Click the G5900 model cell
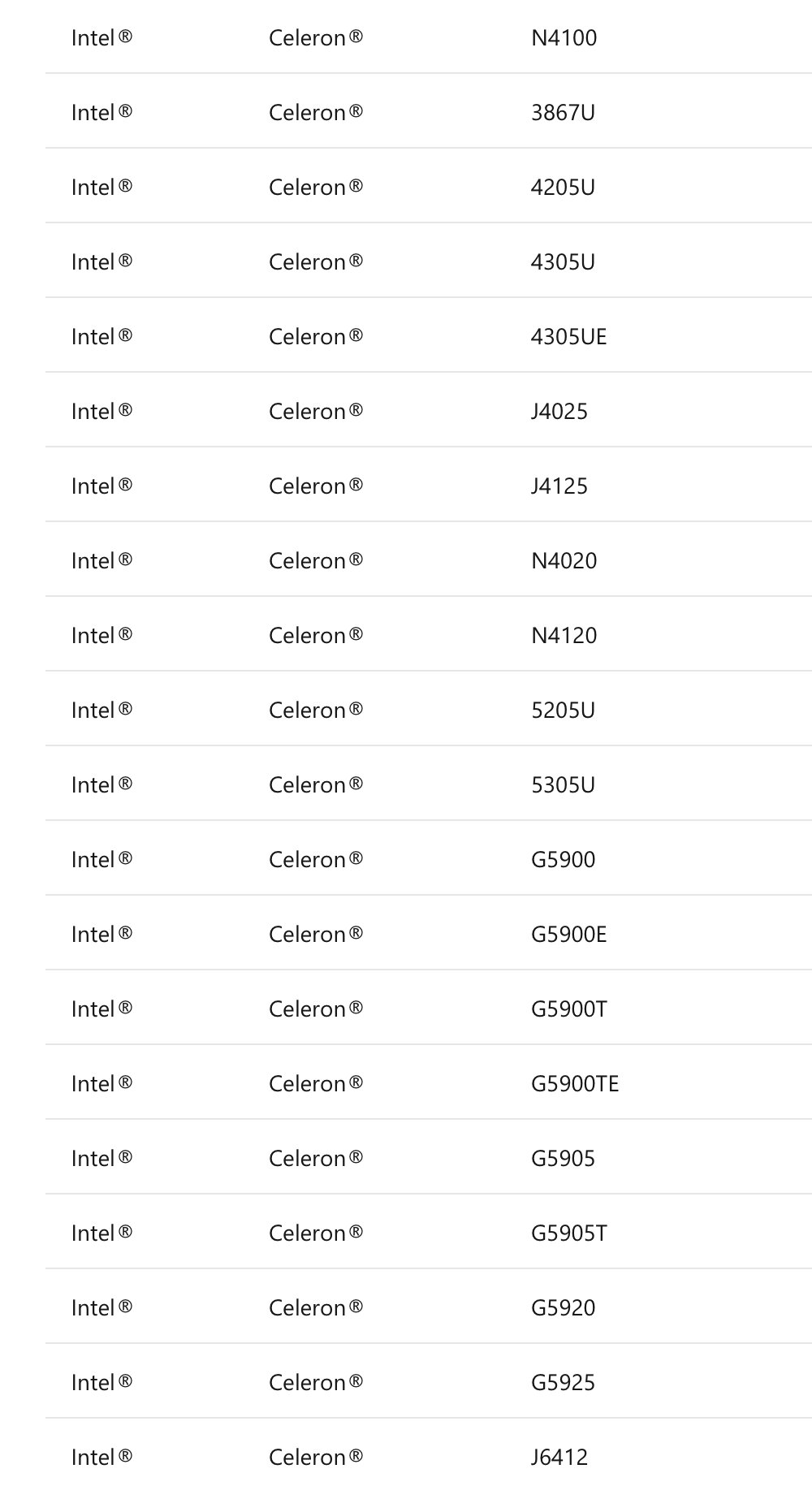This screenshot has width=812, height=1486. point(563,860)
